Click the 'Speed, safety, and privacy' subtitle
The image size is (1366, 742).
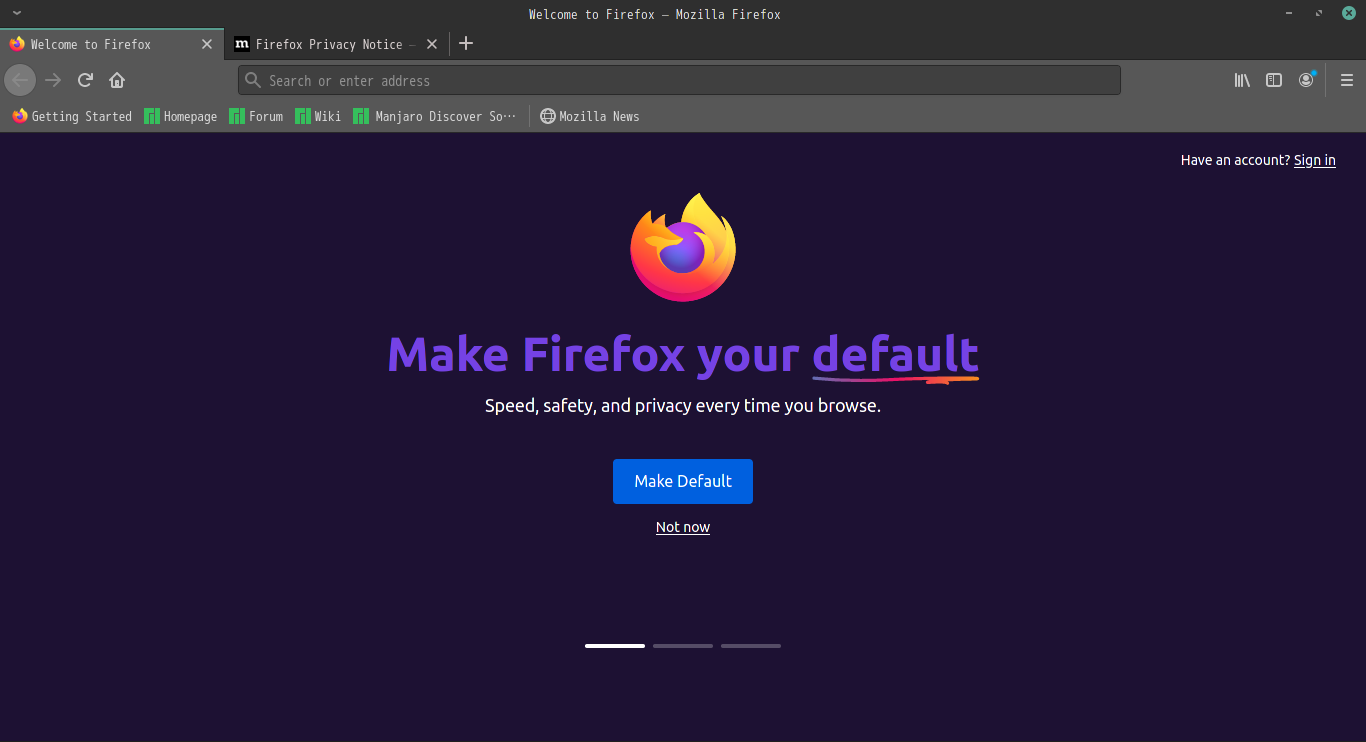pyautogui.click(x=683, y=406)
